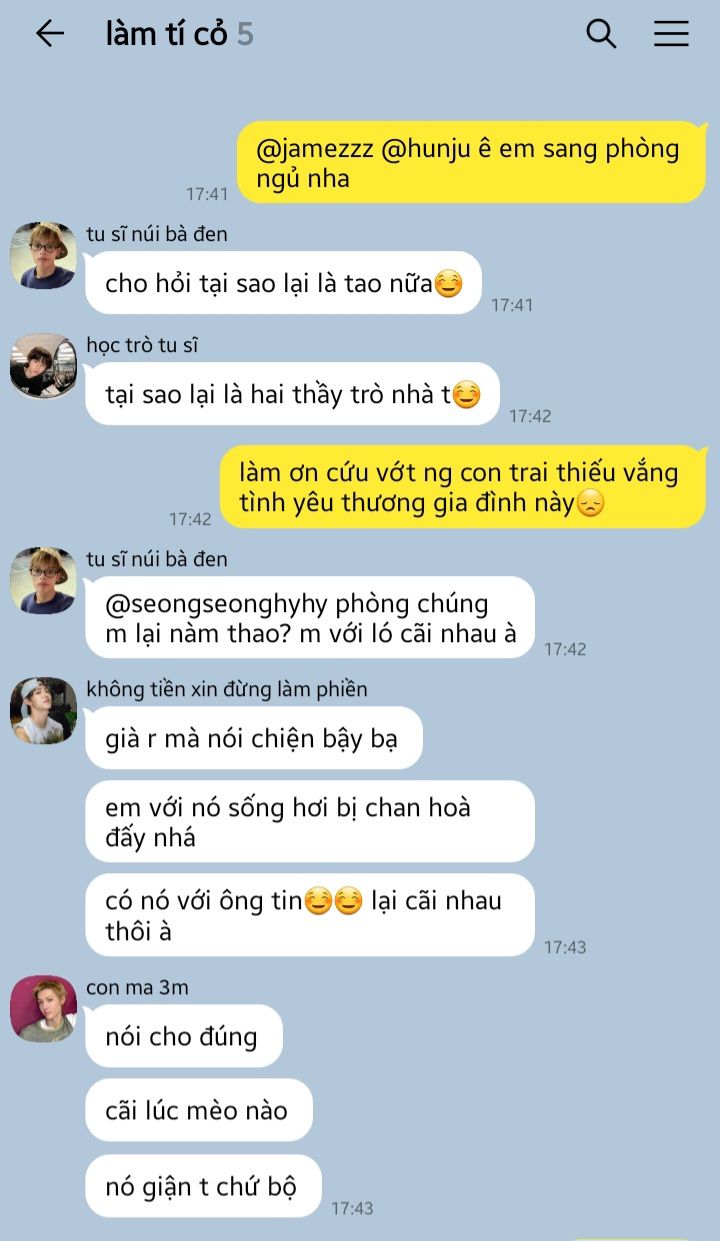Open the hamburger menu icon
720x1241 pixels.
[671, 34]
